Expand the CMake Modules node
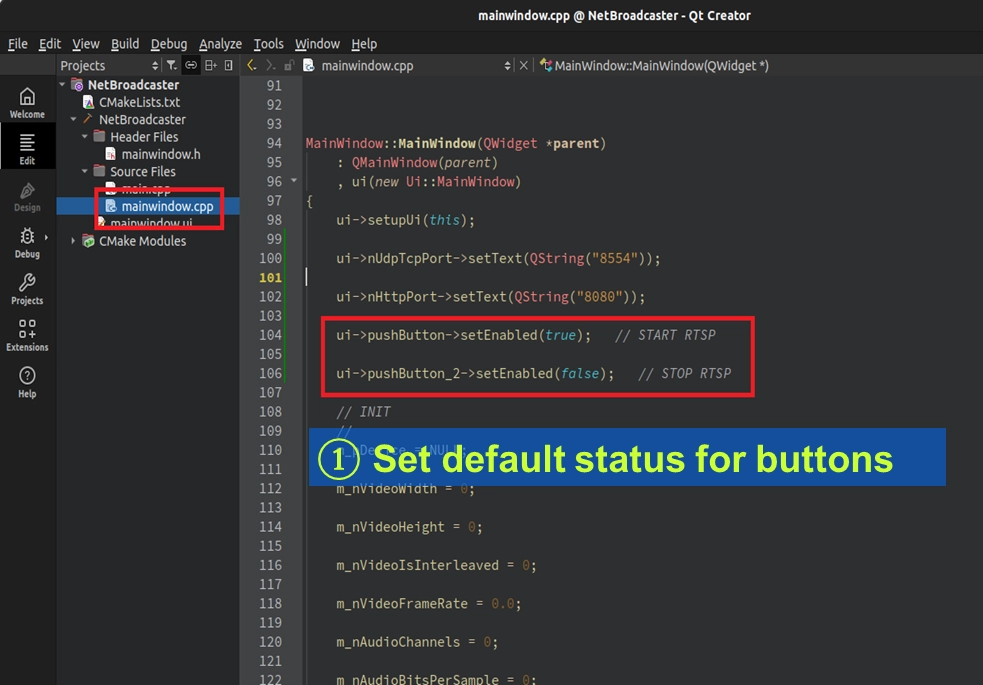This screenshot has height=685, width=983. point(73,241)
